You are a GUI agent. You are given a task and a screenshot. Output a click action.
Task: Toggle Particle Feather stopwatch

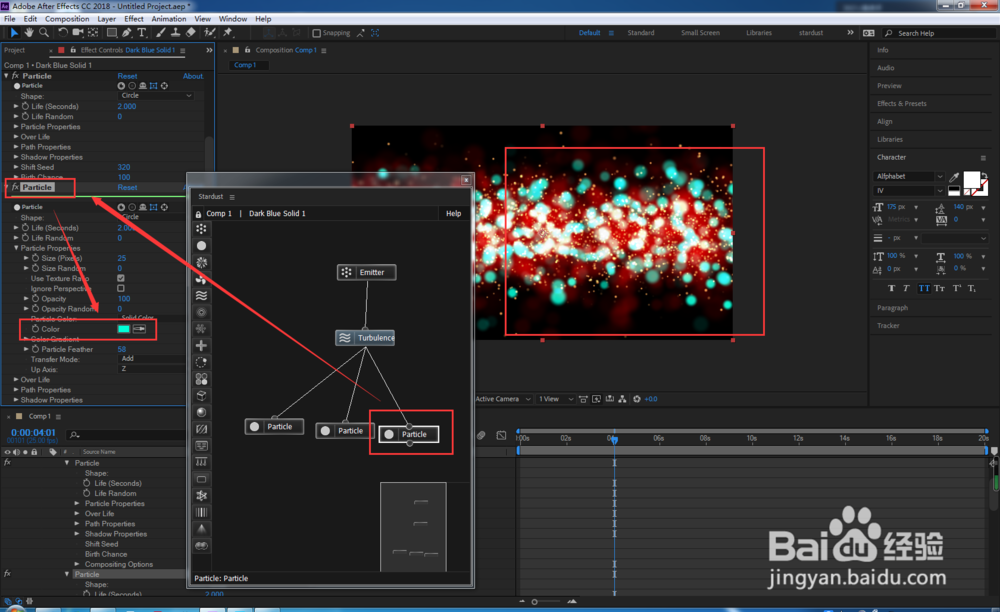[x=36, y=349]
